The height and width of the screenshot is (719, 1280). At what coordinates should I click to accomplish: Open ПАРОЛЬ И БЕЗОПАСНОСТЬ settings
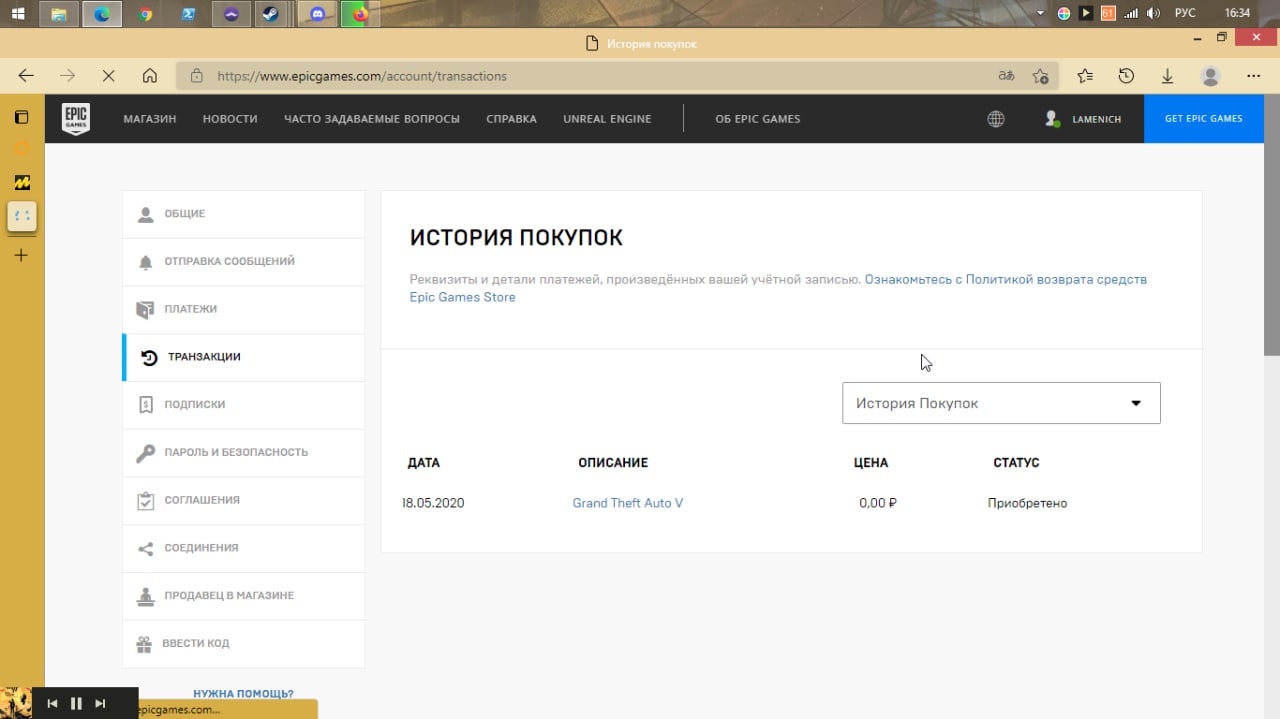pyautogui.click(x=244, y=453)
